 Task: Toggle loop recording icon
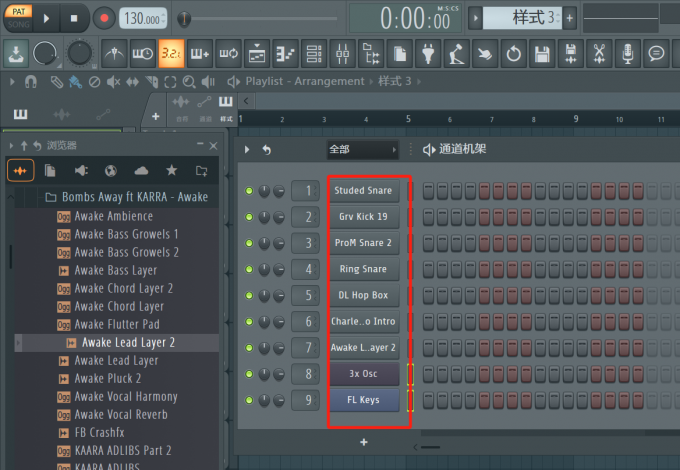pyautogui.click(x=229, y=54)
